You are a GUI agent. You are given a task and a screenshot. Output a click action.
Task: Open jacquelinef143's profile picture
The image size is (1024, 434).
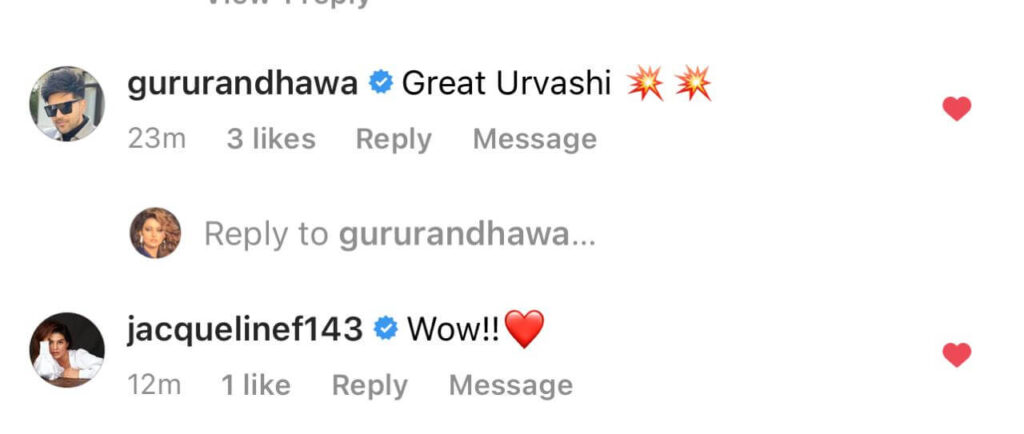67,350
